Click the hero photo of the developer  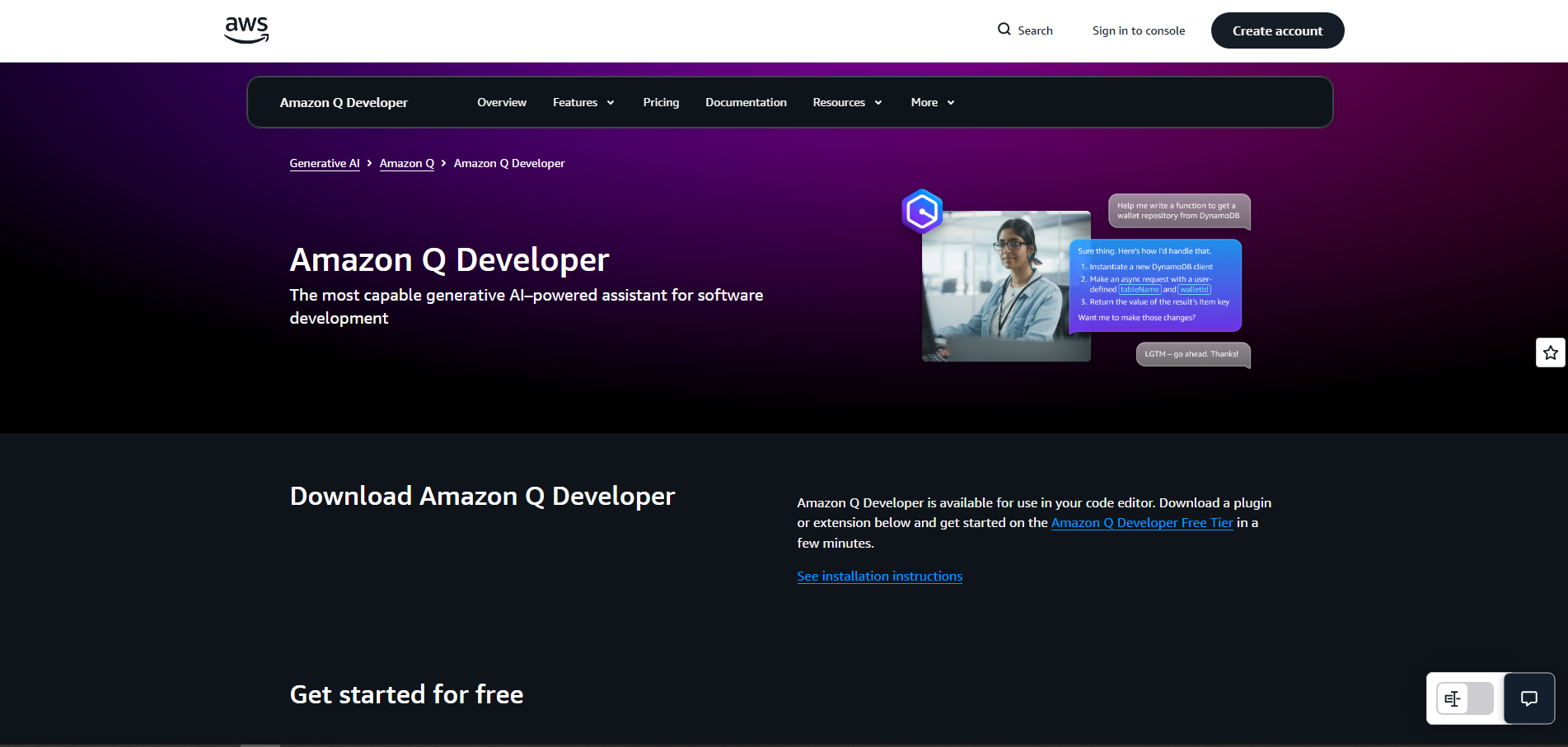(1006, 286)
